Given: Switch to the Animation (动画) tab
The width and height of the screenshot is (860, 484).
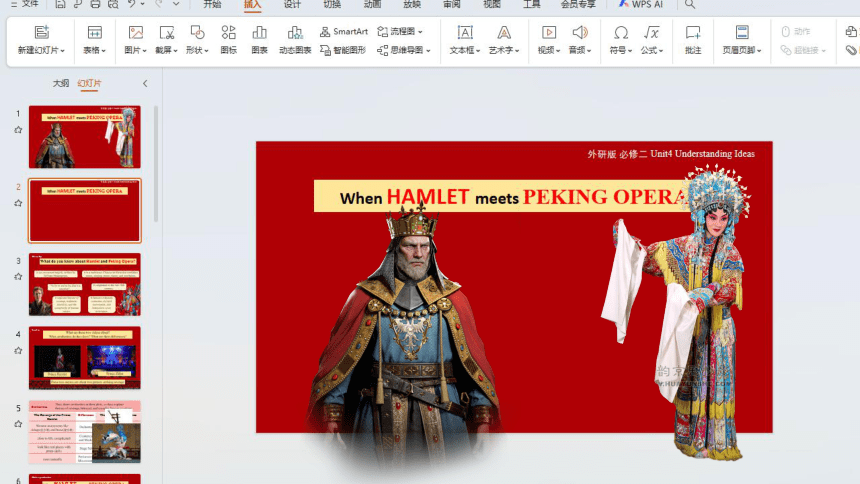Looking at the screenshot, I should point(372,4).
